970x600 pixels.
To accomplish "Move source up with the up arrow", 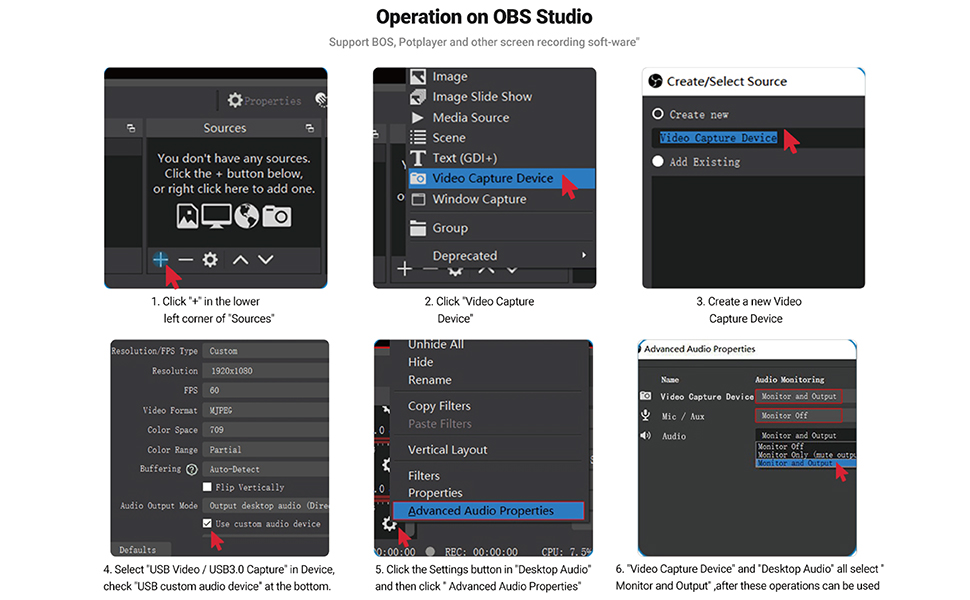I will (x=240, y=259).
